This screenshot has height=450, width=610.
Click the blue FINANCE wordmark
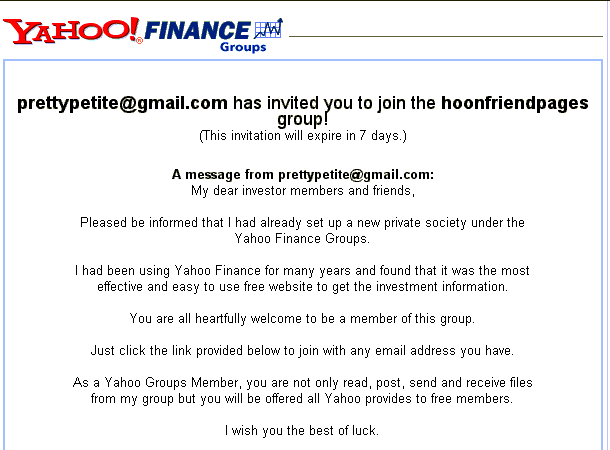click(197, 31)
